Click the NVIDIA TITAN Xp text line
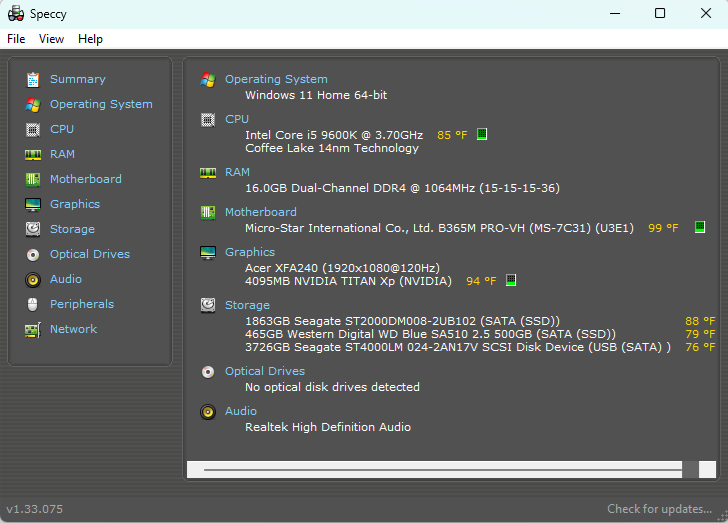Screen dimensions: 728x523 (x=348, y=281)
